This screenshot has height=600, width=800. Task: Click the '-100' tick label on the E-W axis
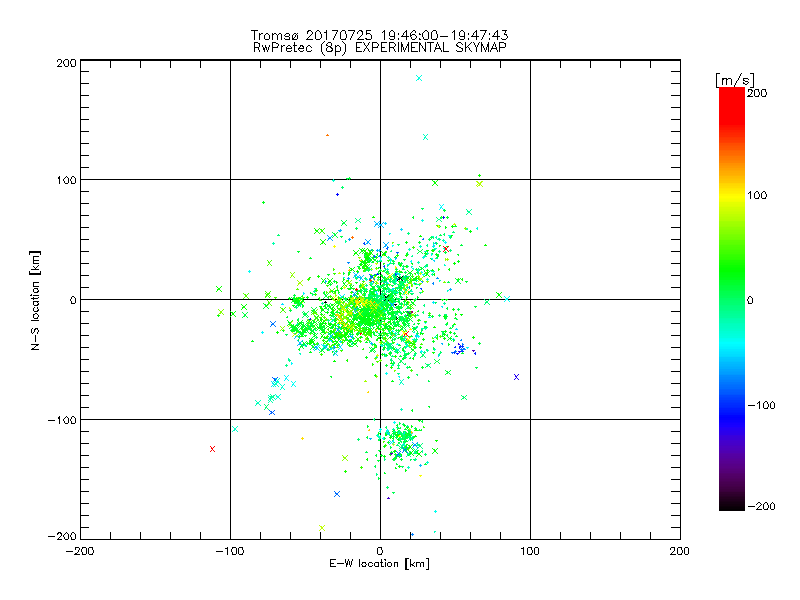[x=230, y=551]
